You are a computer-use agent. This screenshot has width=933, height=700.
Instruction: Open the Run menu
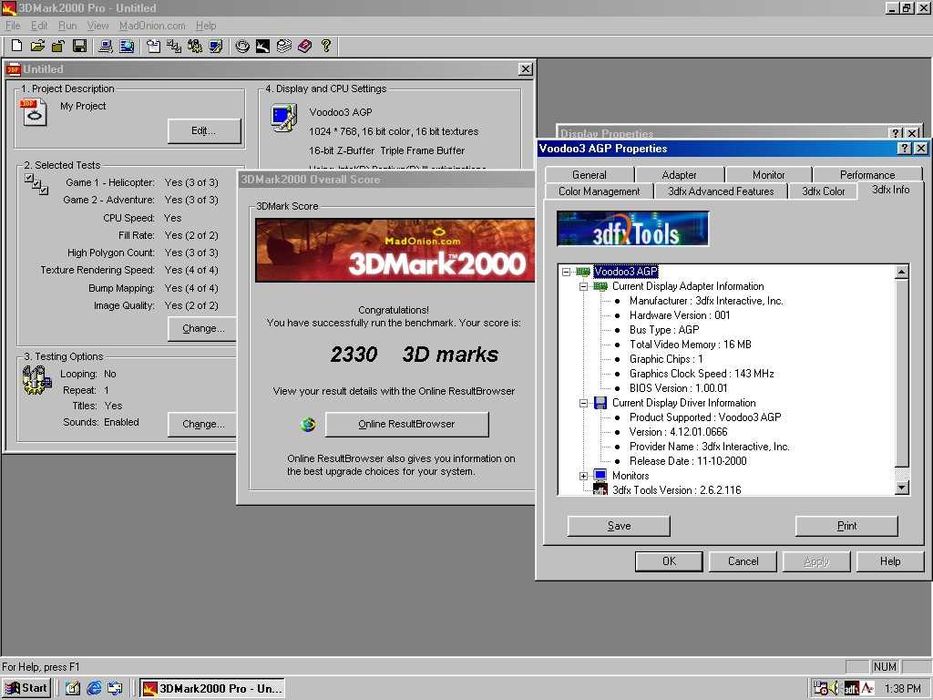pyautogui.click(x=67, y=26)
